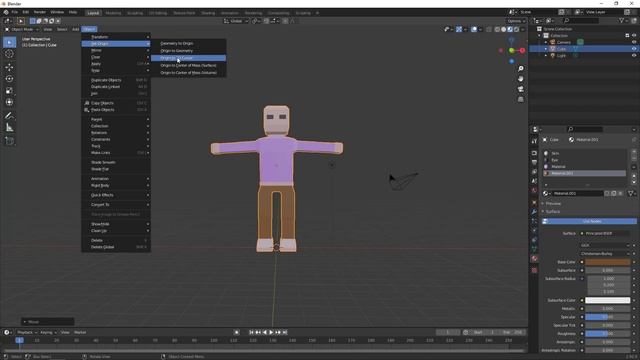Toggle the Use Nodes button
This screenshot has width=640, height=360.
589,221
